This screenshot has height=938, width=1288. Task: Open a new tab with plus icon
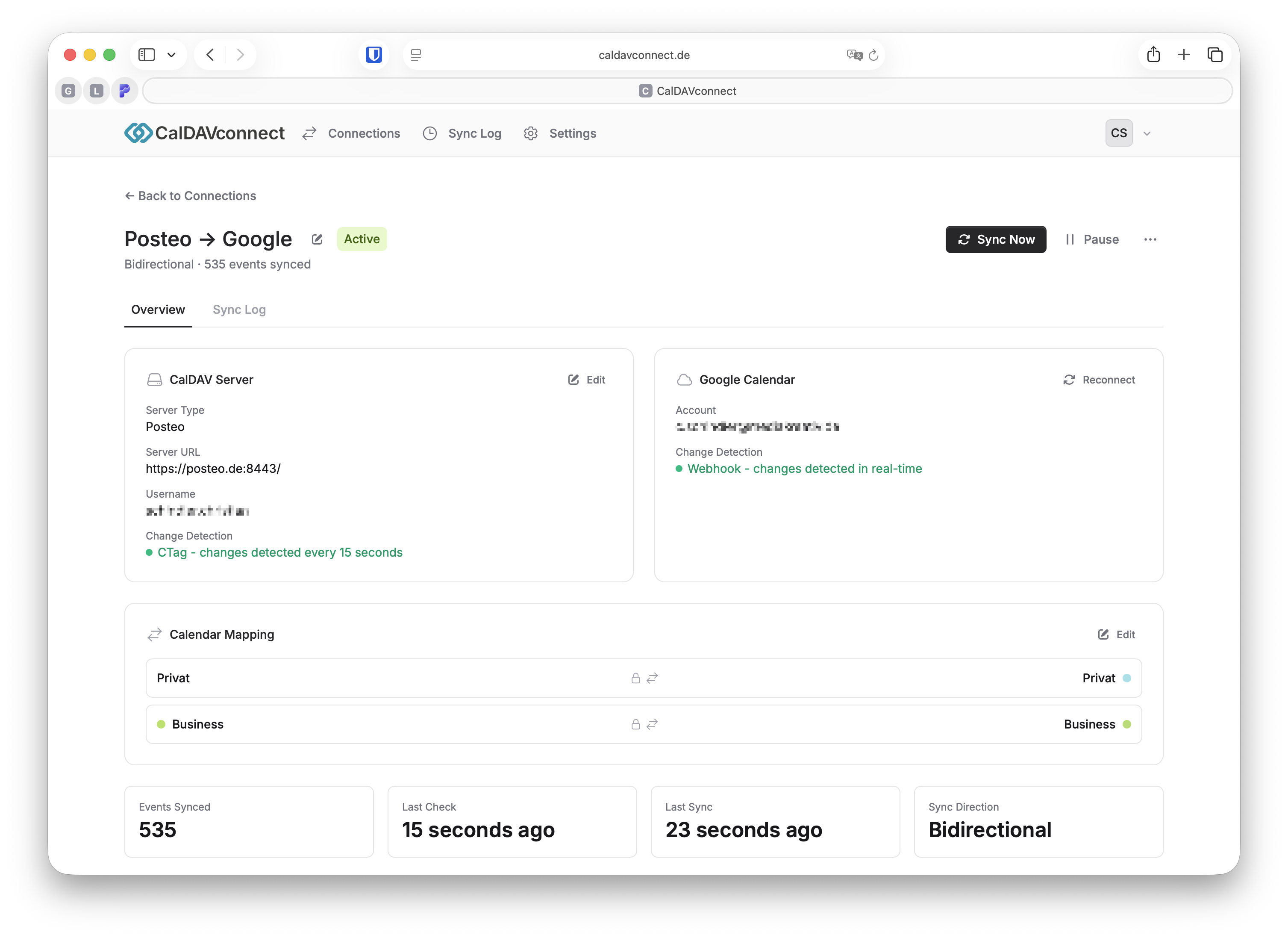point(1183,55)
